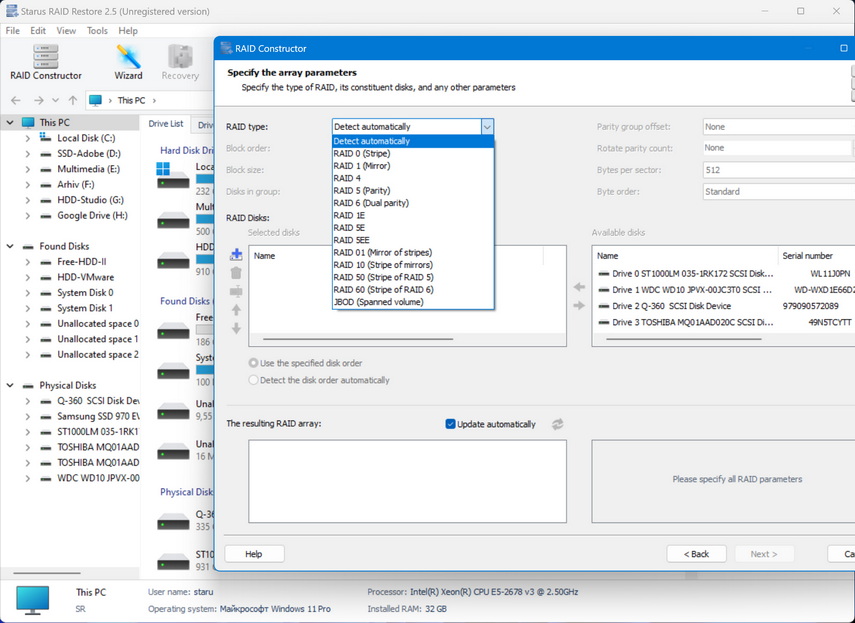Screen dimensions: 855x623
Task: Click the This PC icon in status panel
Action: (33, 600)
